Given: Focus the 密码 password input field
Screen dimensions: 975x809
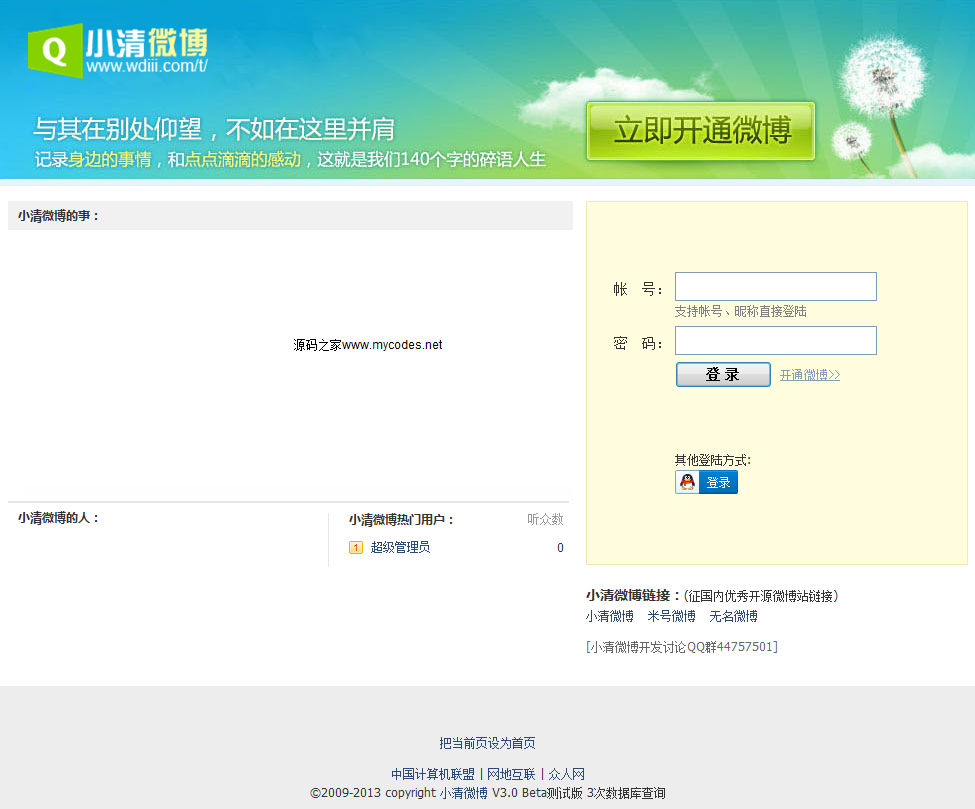Looking at the screenshot, I should point(775,341).
